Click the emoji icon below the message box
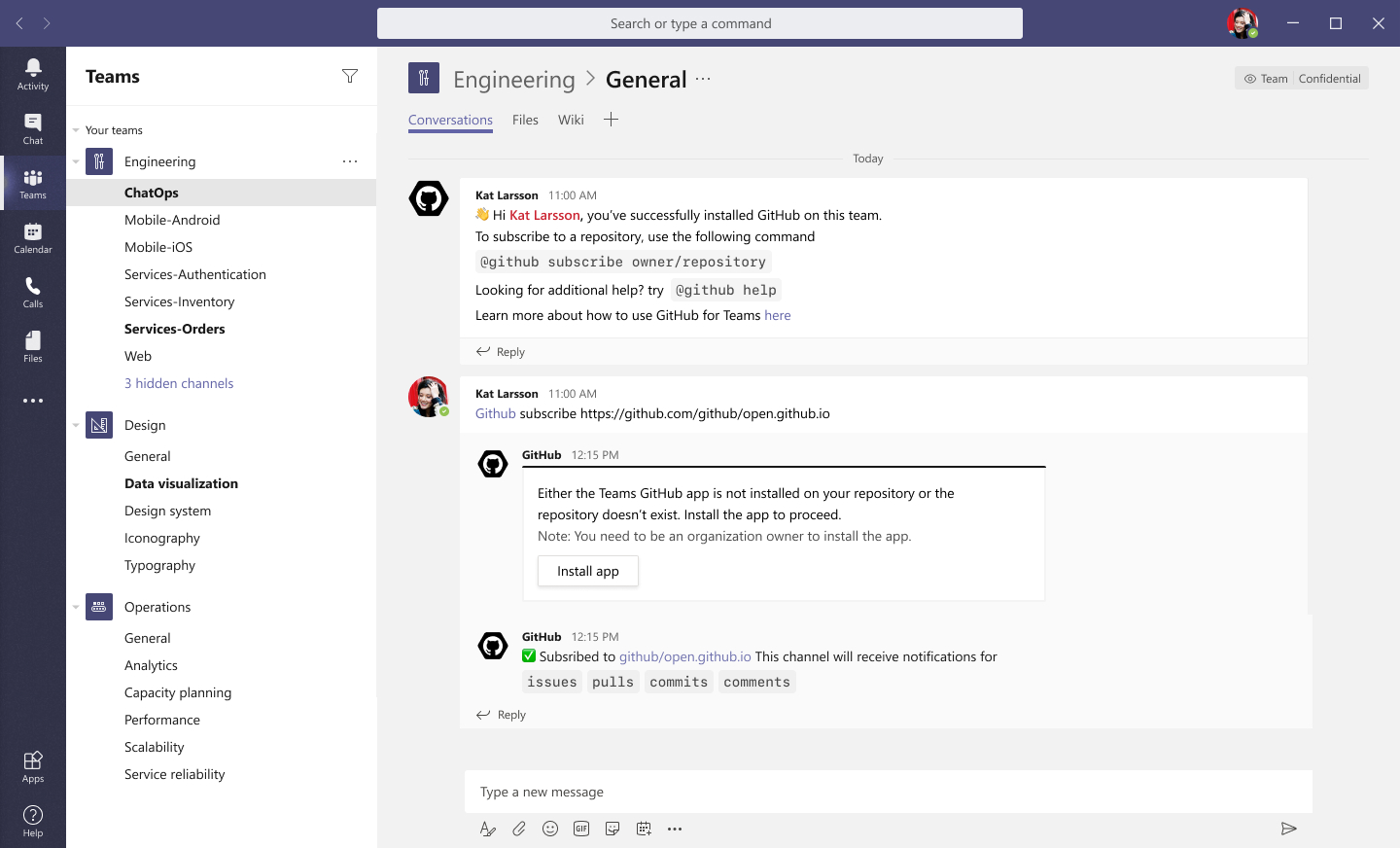 coord(550,829)
